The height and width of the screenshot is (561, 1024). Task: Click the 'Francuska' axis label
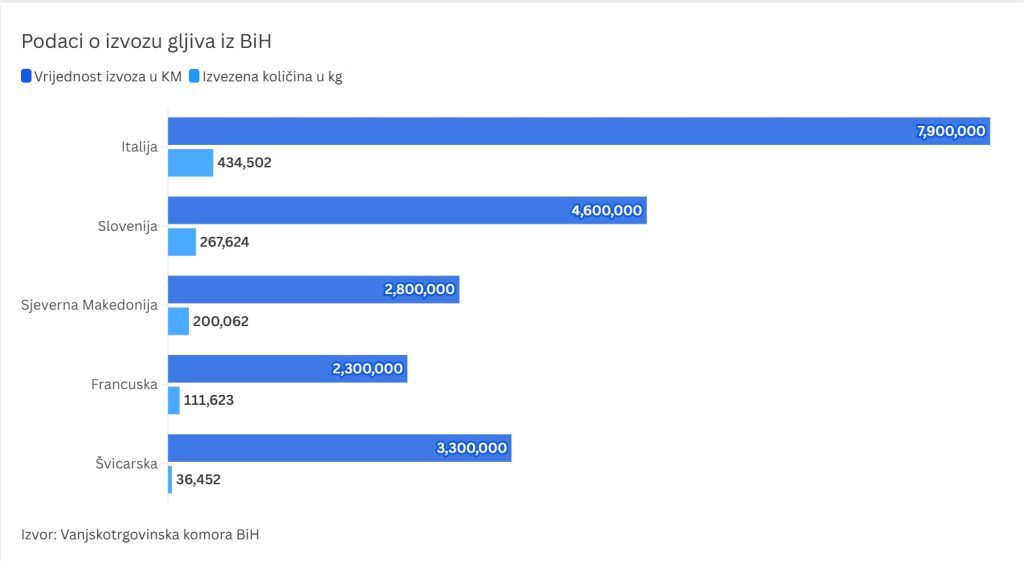click(x=124, y=384)
